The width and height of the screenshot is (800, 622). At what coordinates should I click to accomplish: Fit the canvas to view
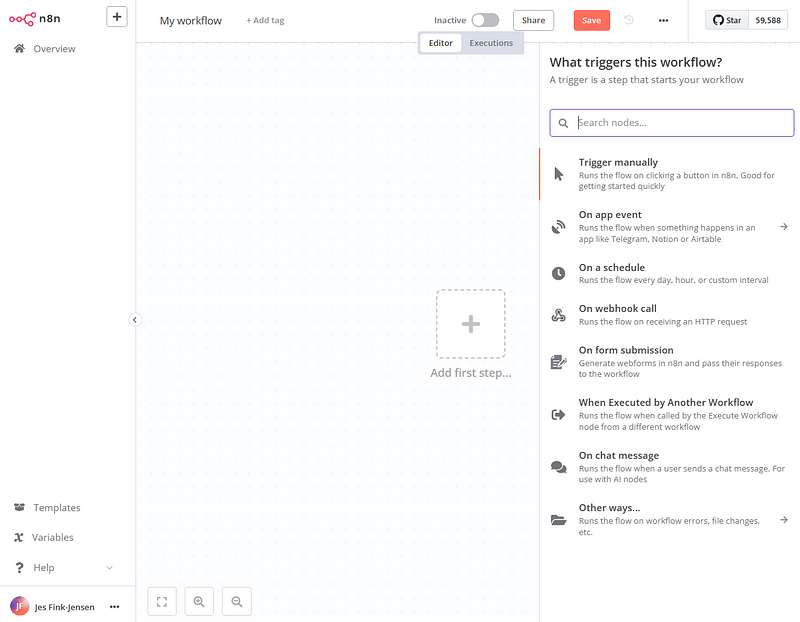click(162, 602)
